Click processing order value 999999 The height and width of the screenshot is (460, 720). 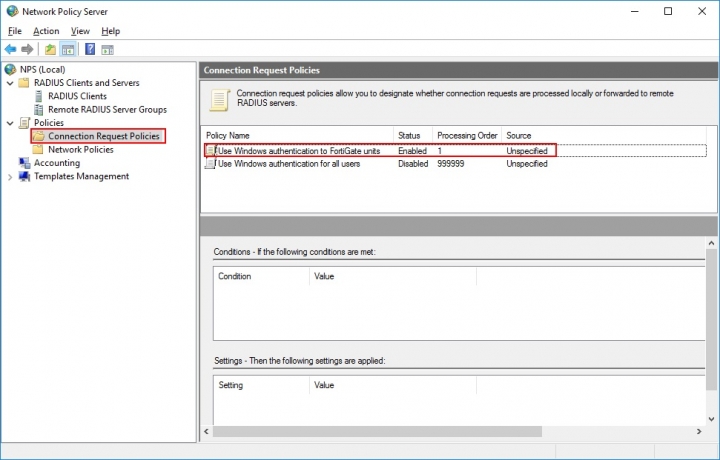pos(450,163)
